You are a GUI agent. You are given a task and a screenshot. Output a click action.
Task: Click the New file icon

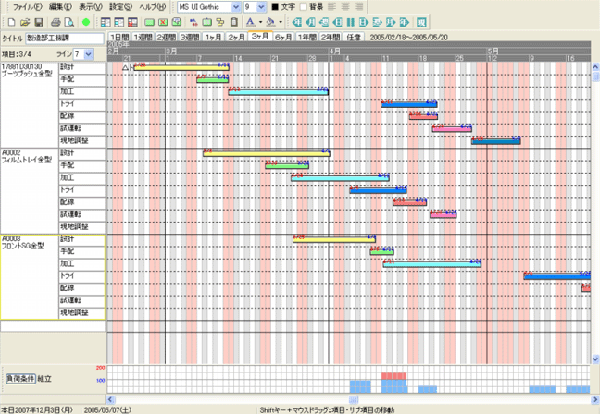tap(9, 21)
